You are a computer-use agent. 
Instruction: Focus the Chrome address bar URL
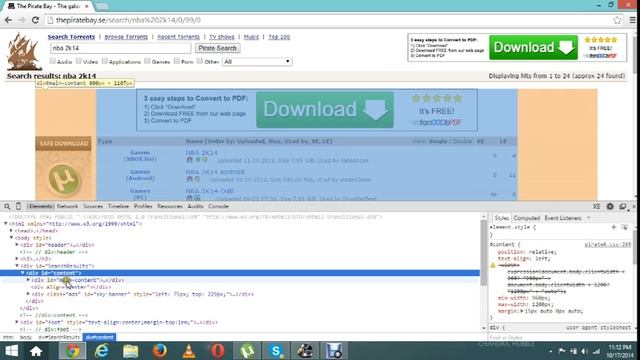(128, 20)
